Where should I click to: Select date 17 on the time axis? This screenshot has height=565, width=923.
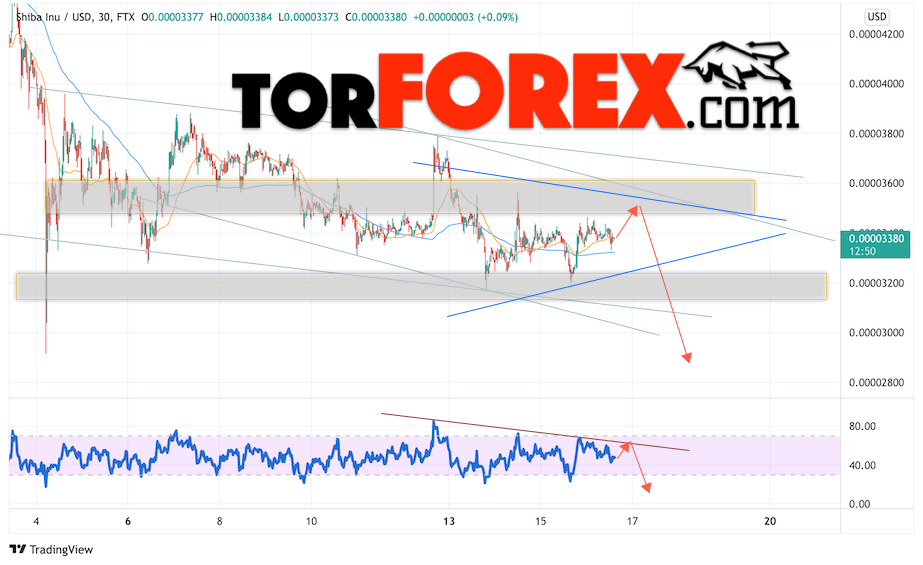click(632, 521)
